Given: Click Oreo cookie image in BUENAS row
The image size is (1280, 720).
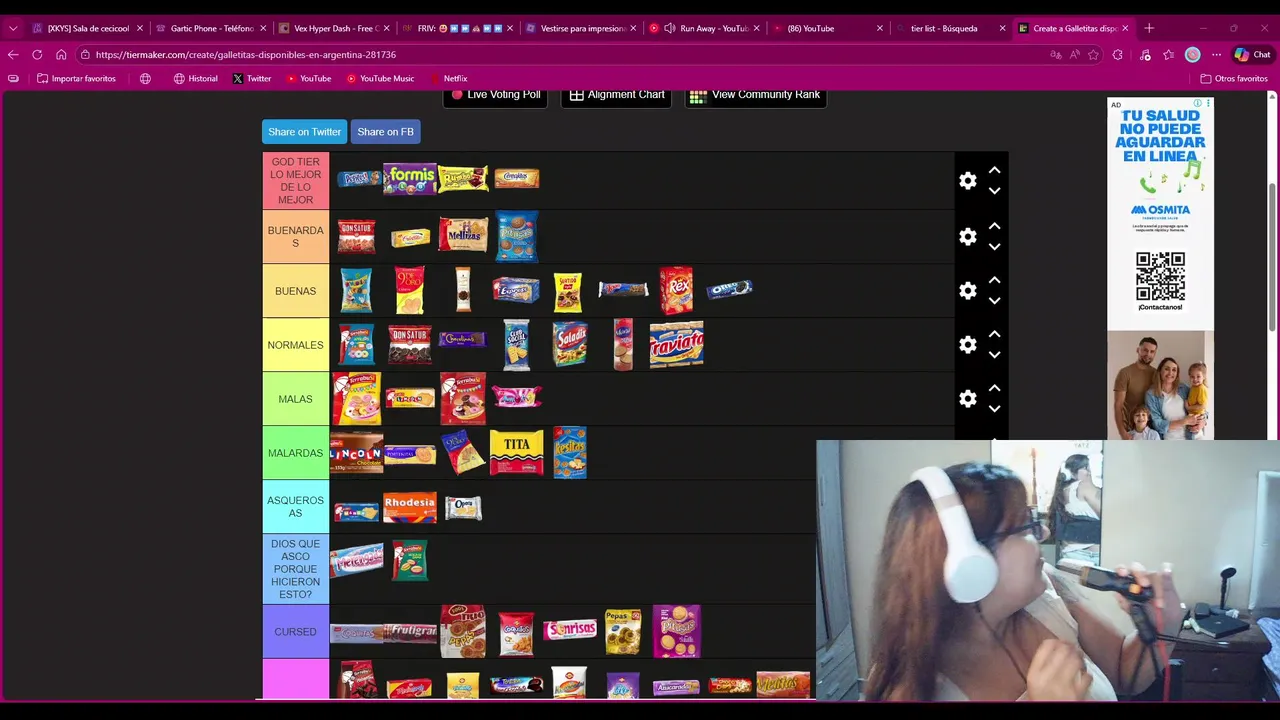Looking at the screenshot, I should [729, 290].
